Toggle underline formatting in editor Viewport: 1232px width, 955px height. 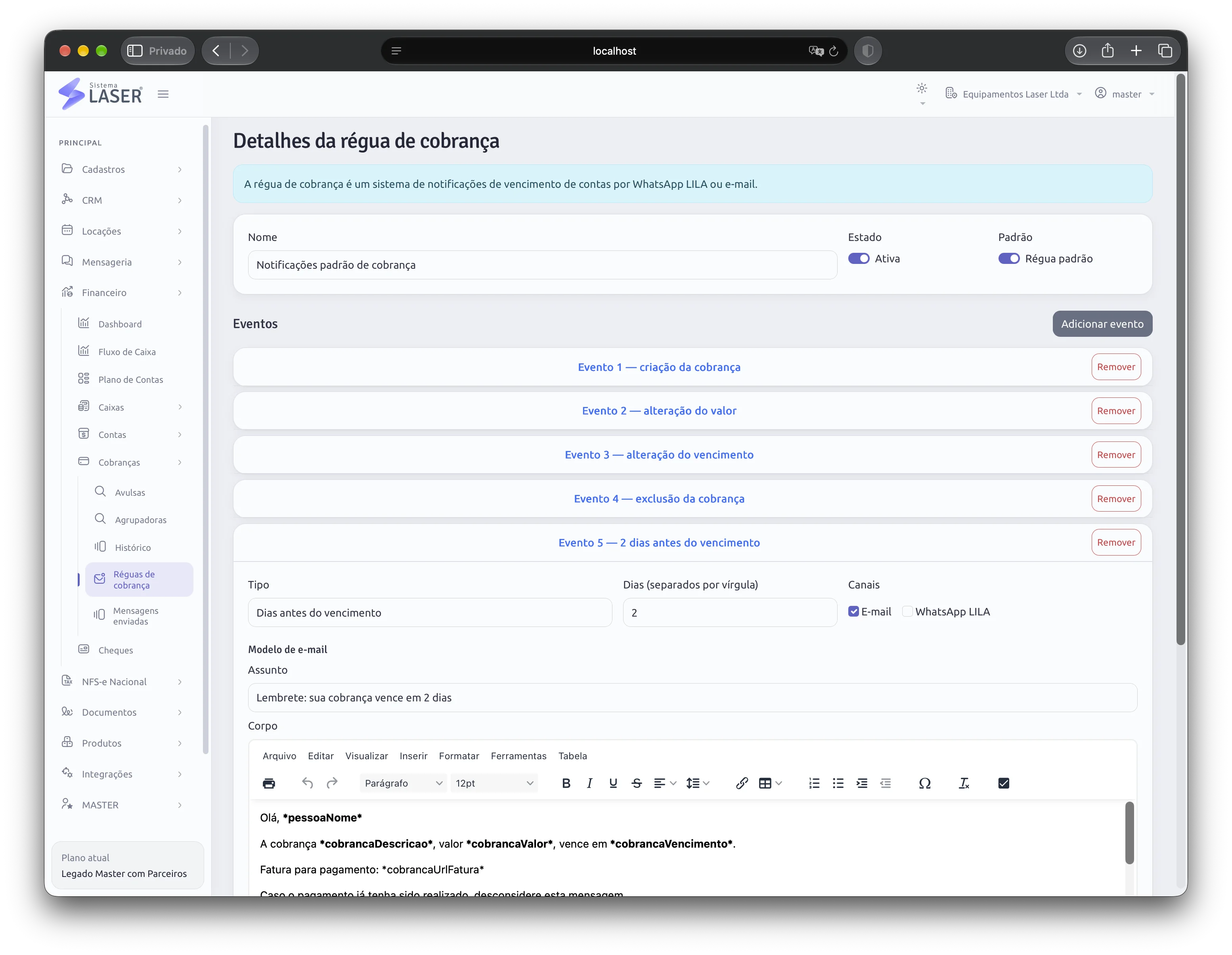(x=613, y=783)
